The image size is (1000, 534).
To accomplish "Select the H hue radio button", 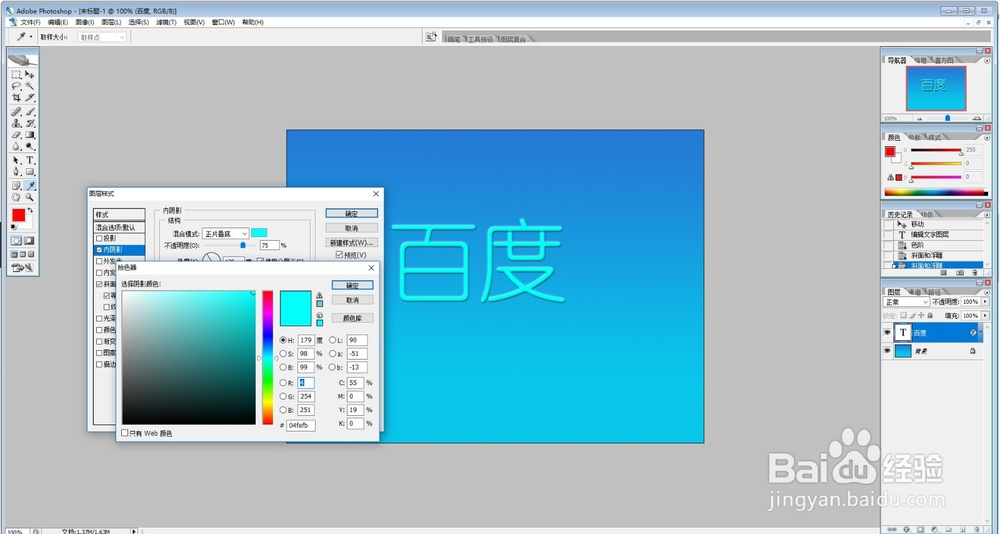I will coord(283,340).
